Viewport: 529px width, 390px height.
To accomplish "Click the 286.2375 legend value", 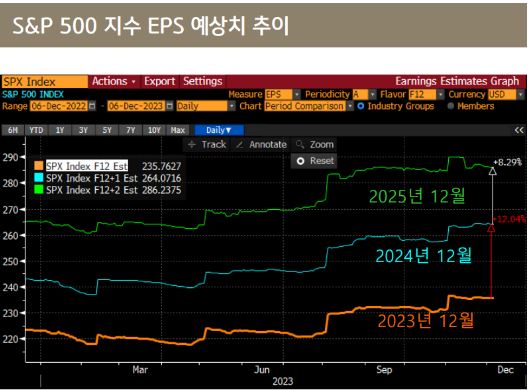I will point(162,190).
